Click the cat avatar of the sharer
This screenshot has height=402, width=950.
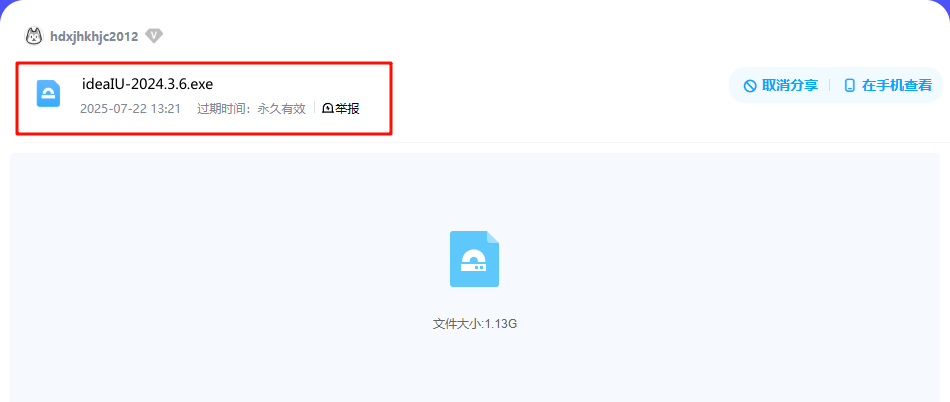click(x=34, y=36)
